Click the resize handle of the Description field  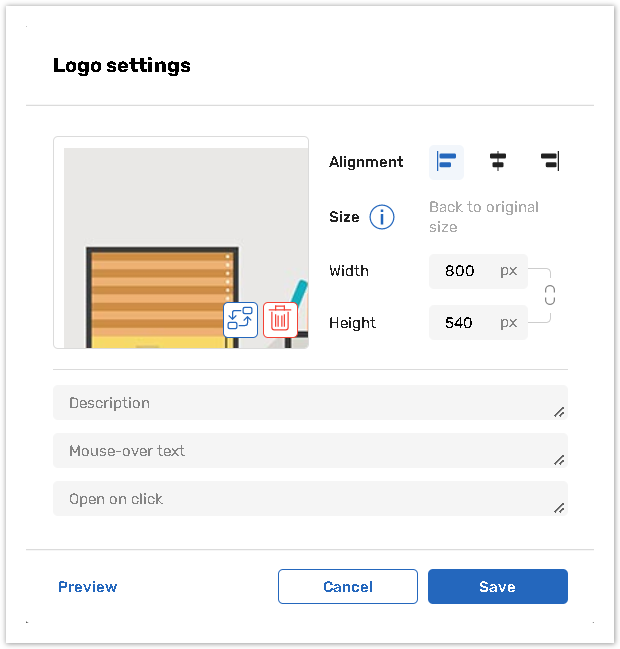(x=559, y=412)
